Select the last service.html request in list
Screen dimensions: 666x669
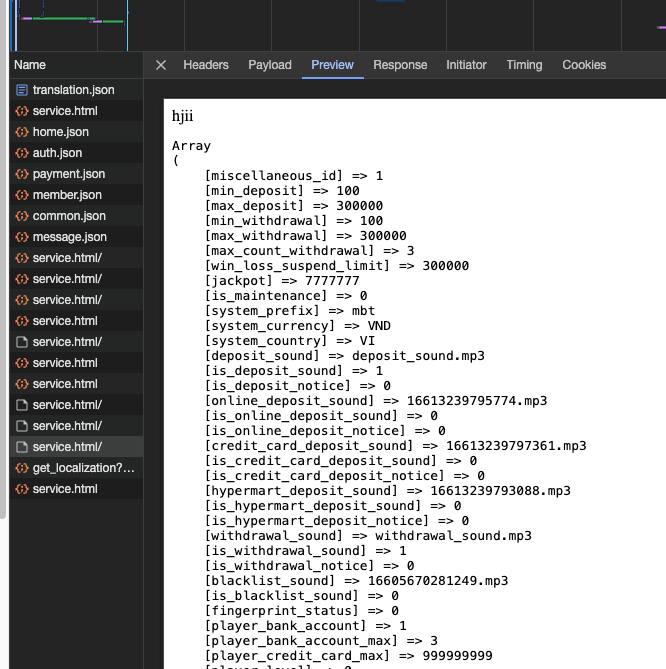click(76, 489)
